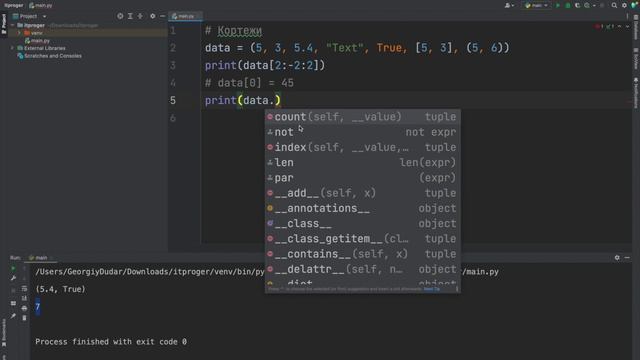Click the Profile icon in toolbar
This screenshot has height=360, width=640.
click(587, 5)
